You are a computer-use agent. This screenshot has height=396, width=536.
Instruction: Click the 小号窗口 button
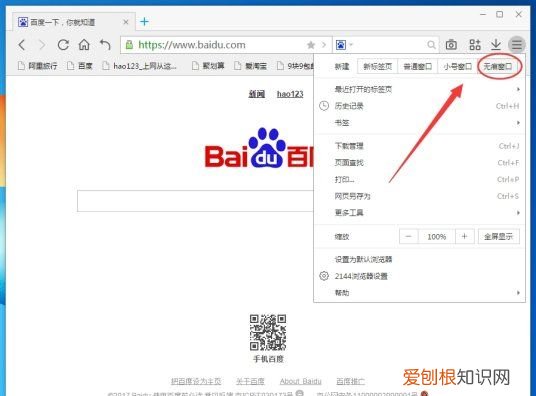tap(457, 66)
